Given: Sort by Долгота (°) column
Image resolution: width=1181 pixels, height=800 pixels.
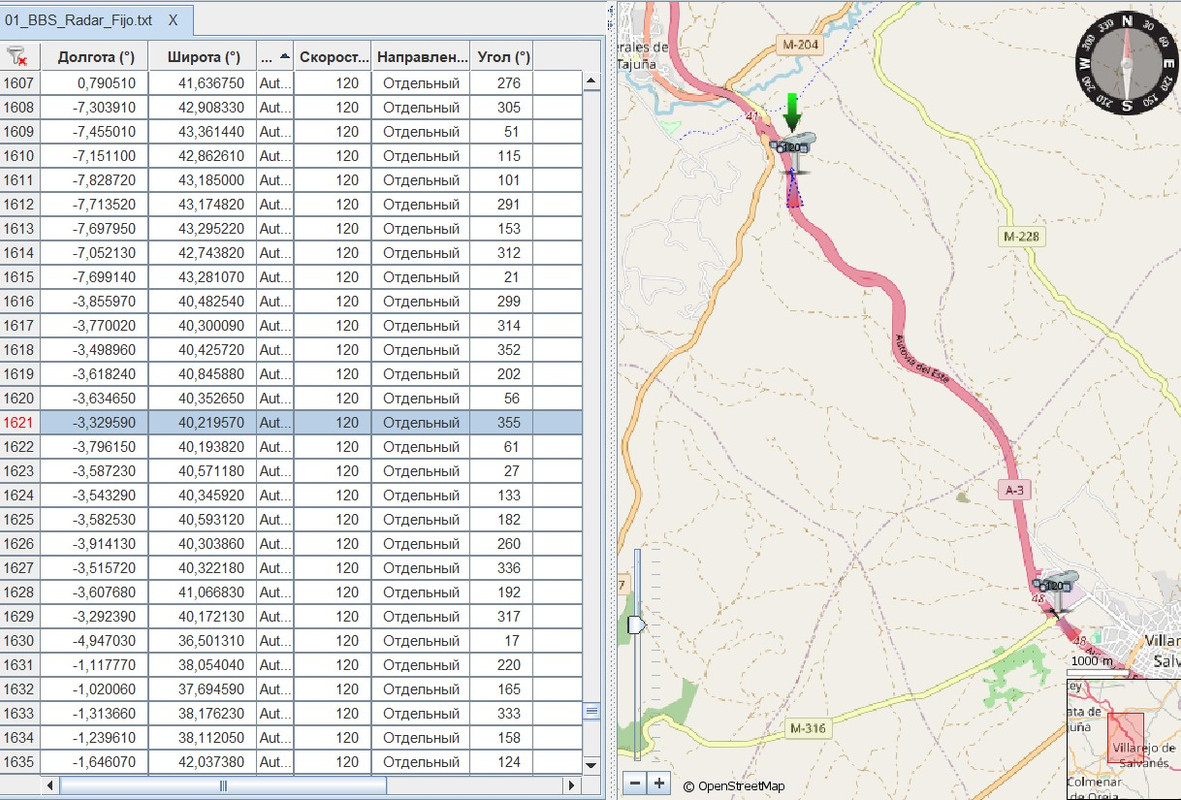Looking at the screenshot, I should (95, 57).
